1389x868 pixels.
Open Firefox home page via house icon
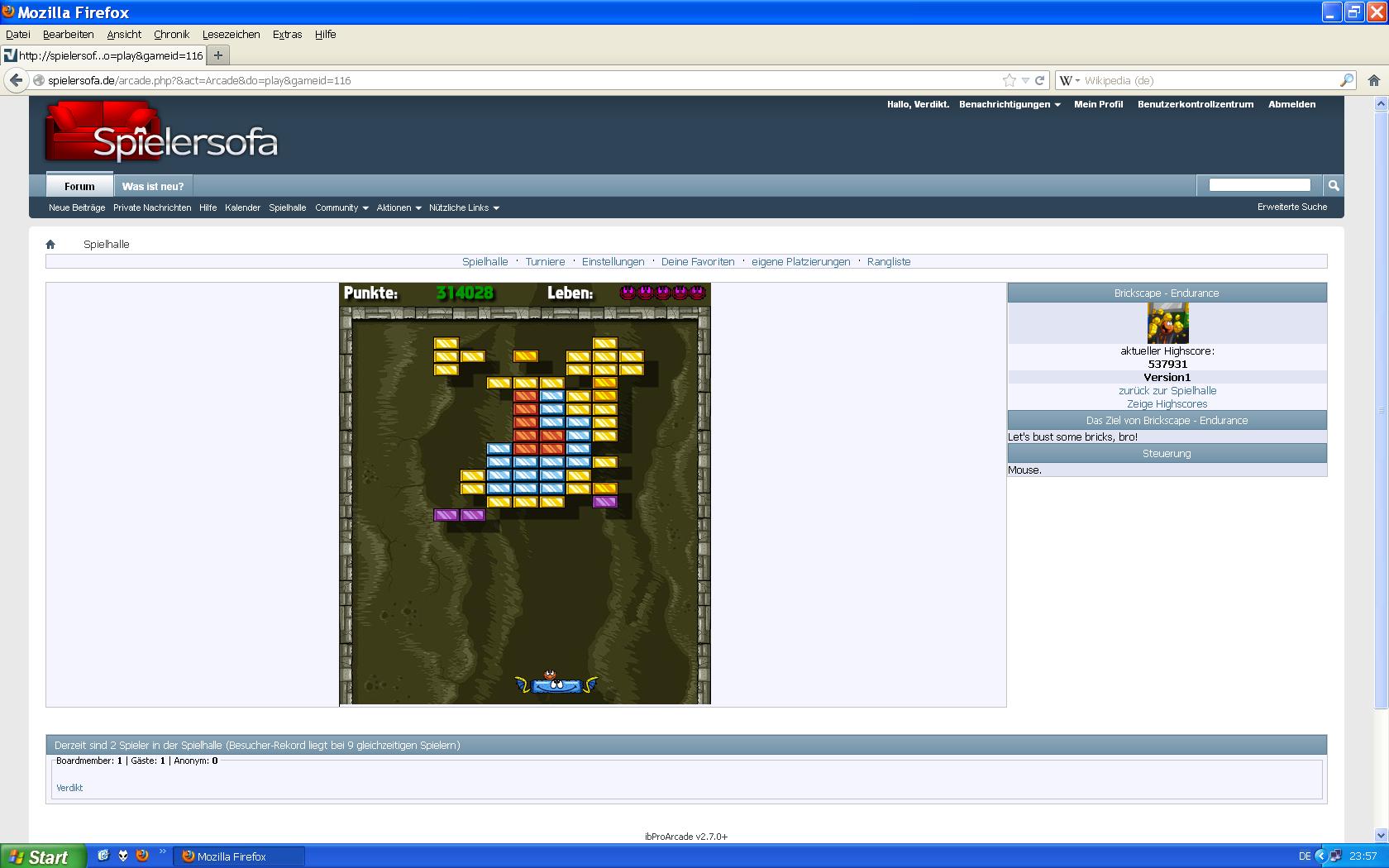(1373, 80)
